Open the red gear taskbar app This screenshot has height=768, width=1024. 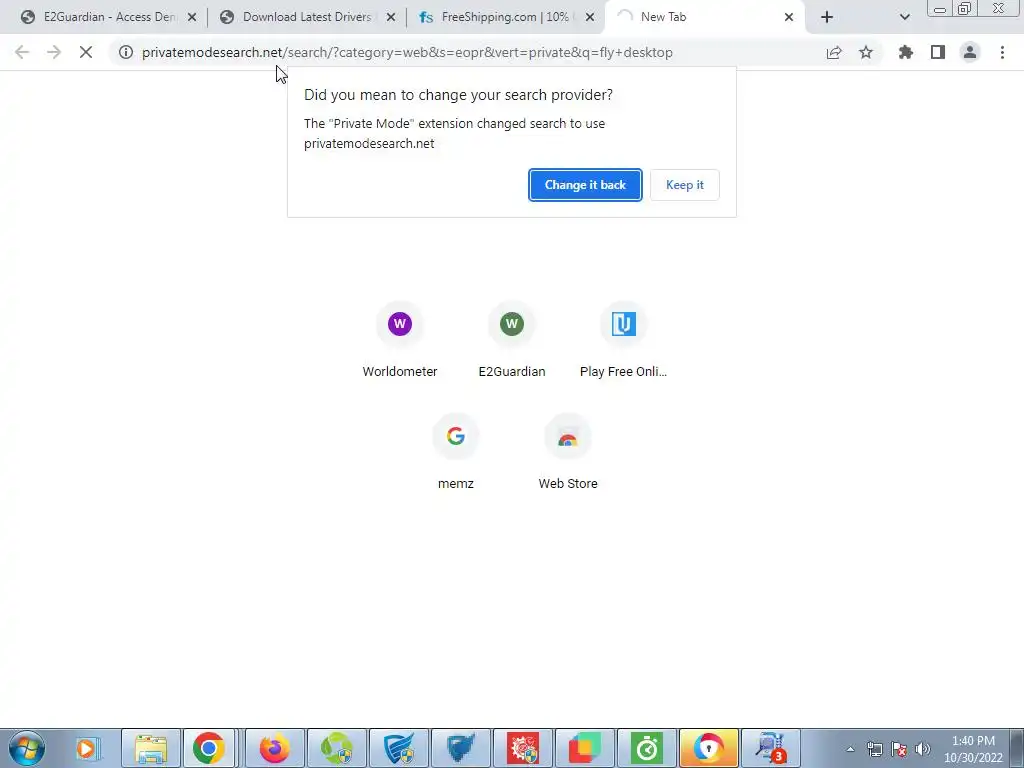coord(523,748)
